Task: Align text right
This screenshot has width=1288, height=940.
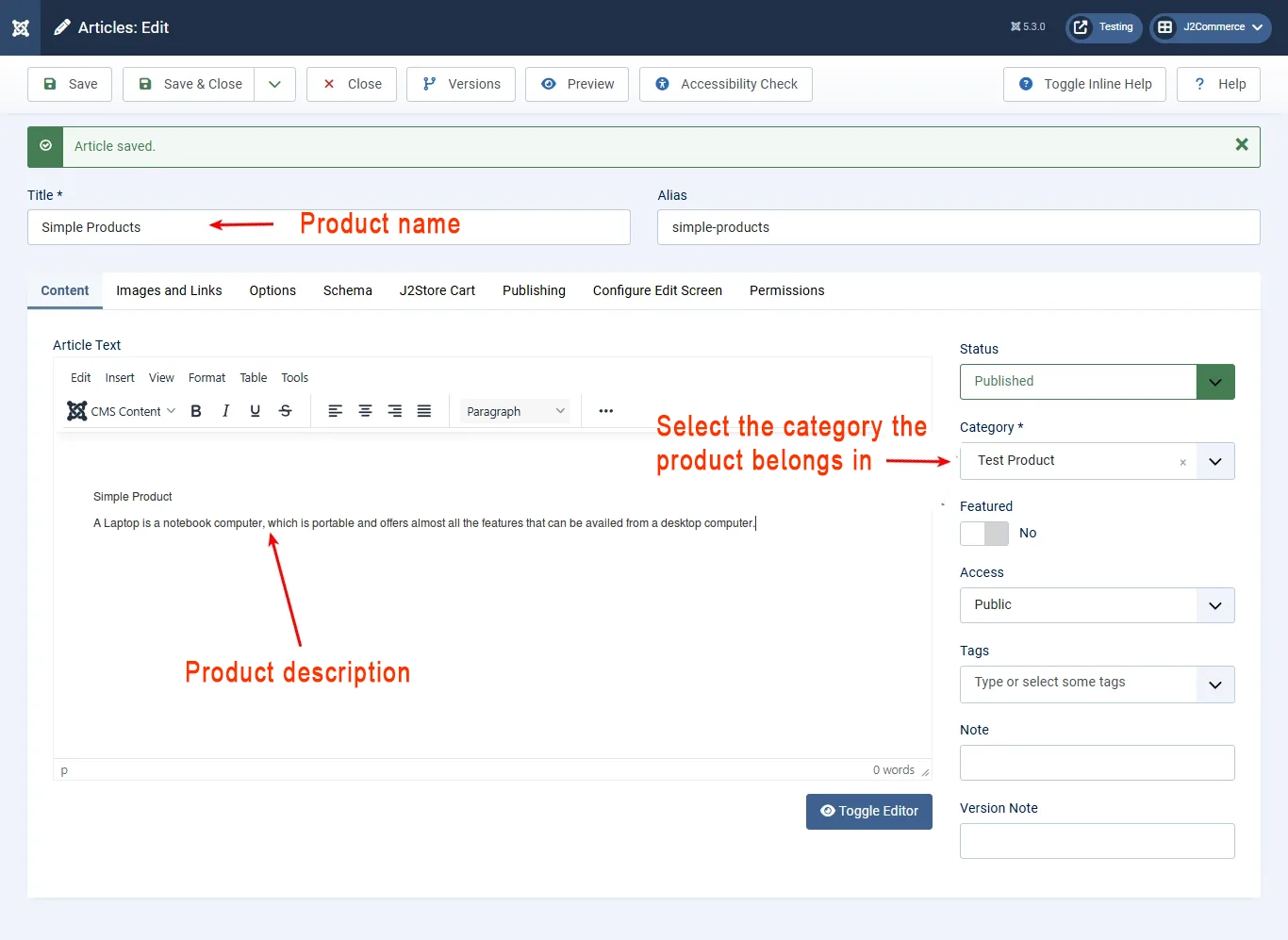Action: click(x=395, y=411)
